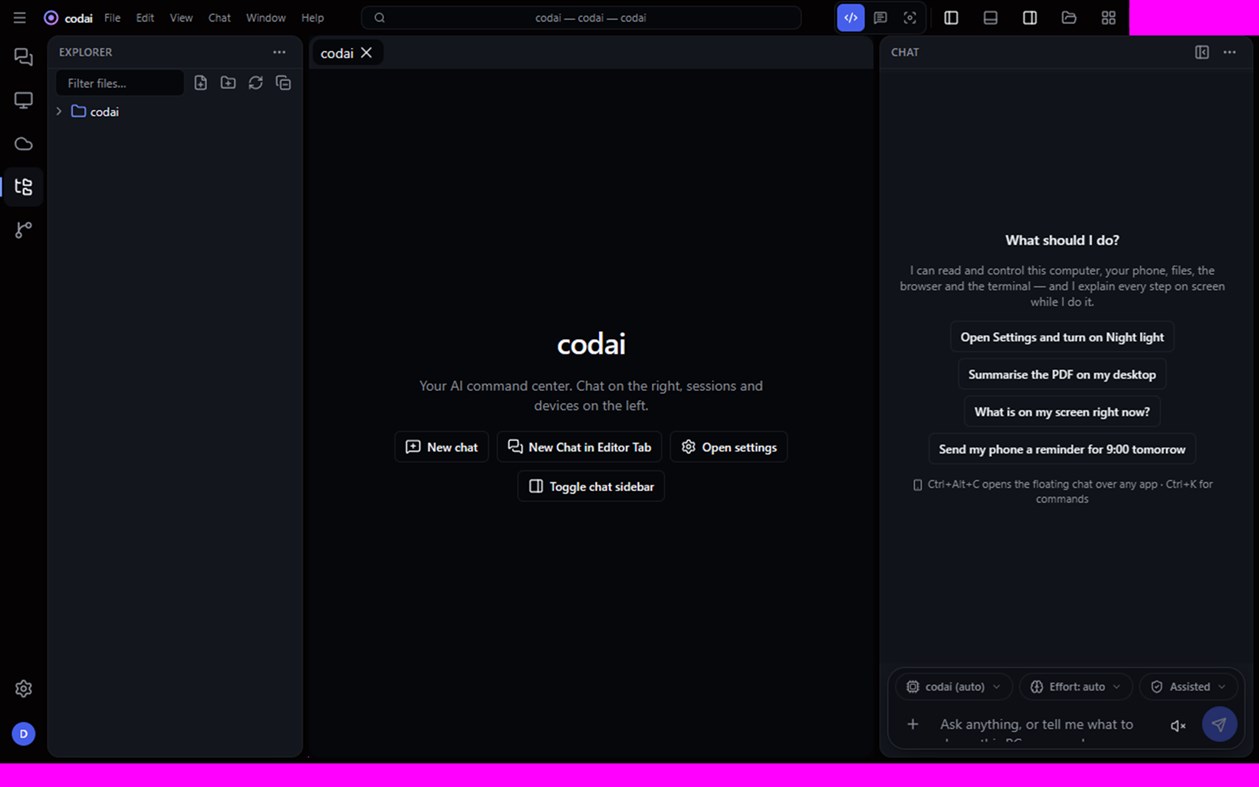Expand the codai folder in the Explorer
1259x787 pixels.
(59, 112)
